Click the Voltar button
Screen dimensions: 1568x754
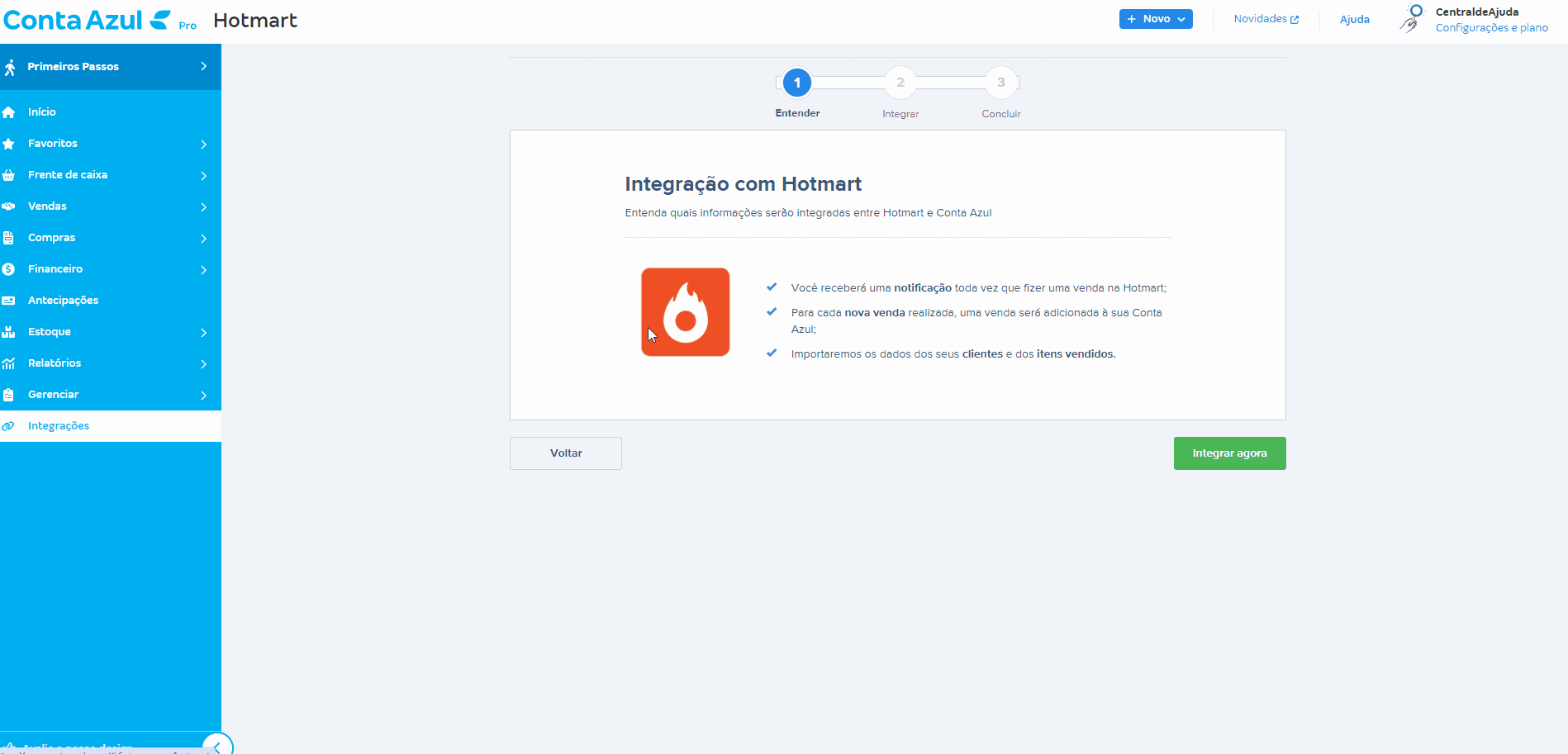click(565, 453)
